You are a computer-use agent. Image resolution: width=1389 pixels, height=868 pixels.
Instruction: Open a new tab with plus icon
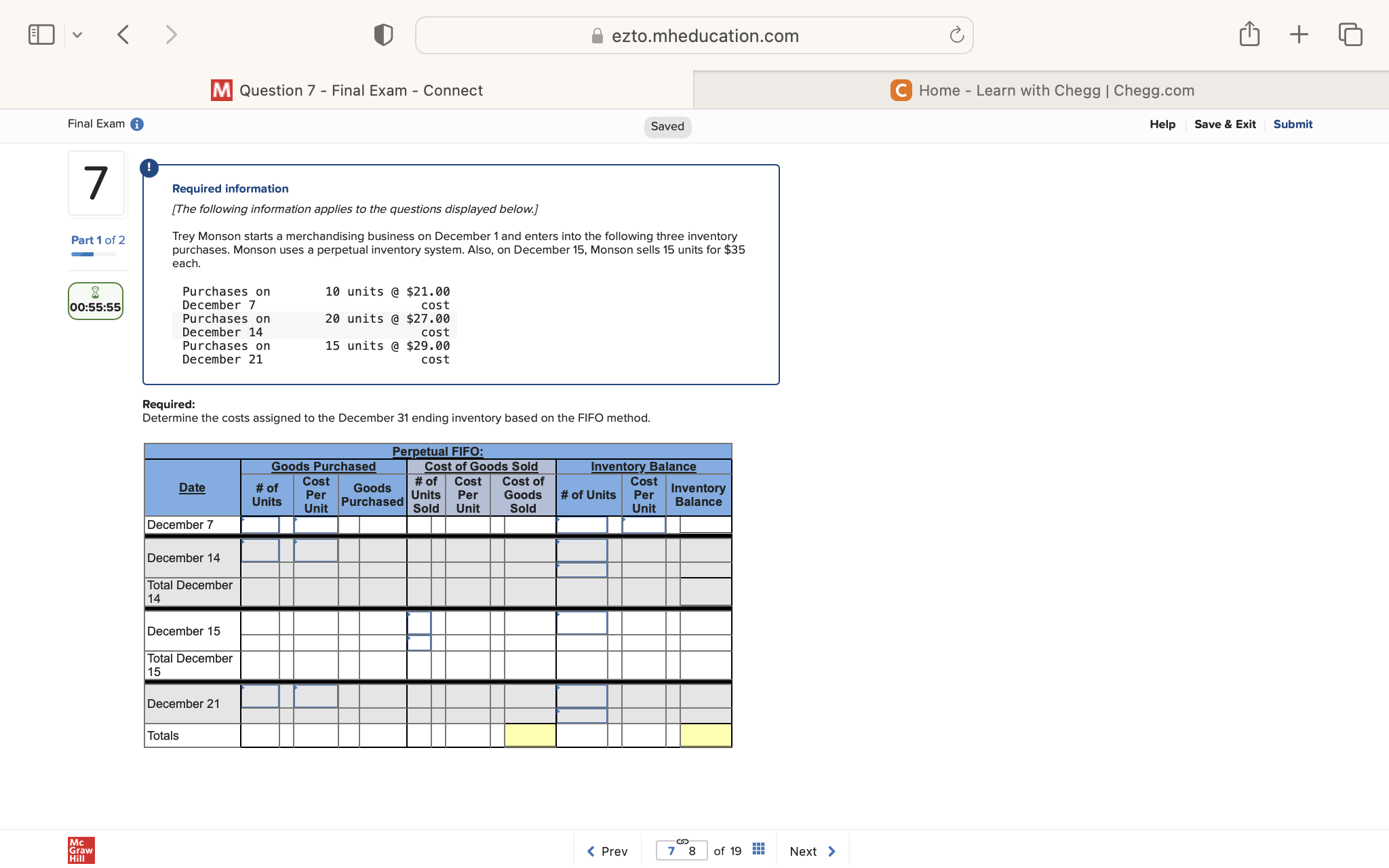1299,34
